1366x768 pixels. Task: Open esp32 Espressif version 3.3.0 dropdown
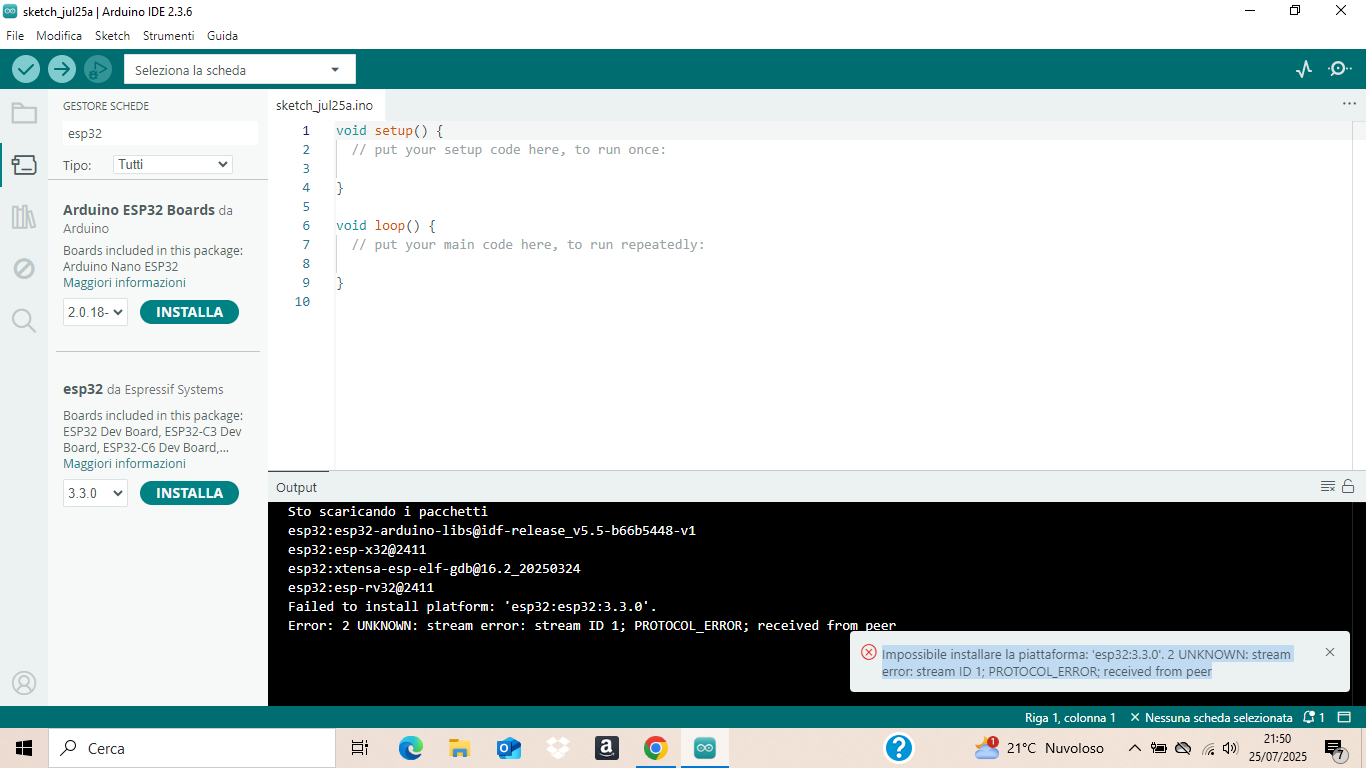95,493
